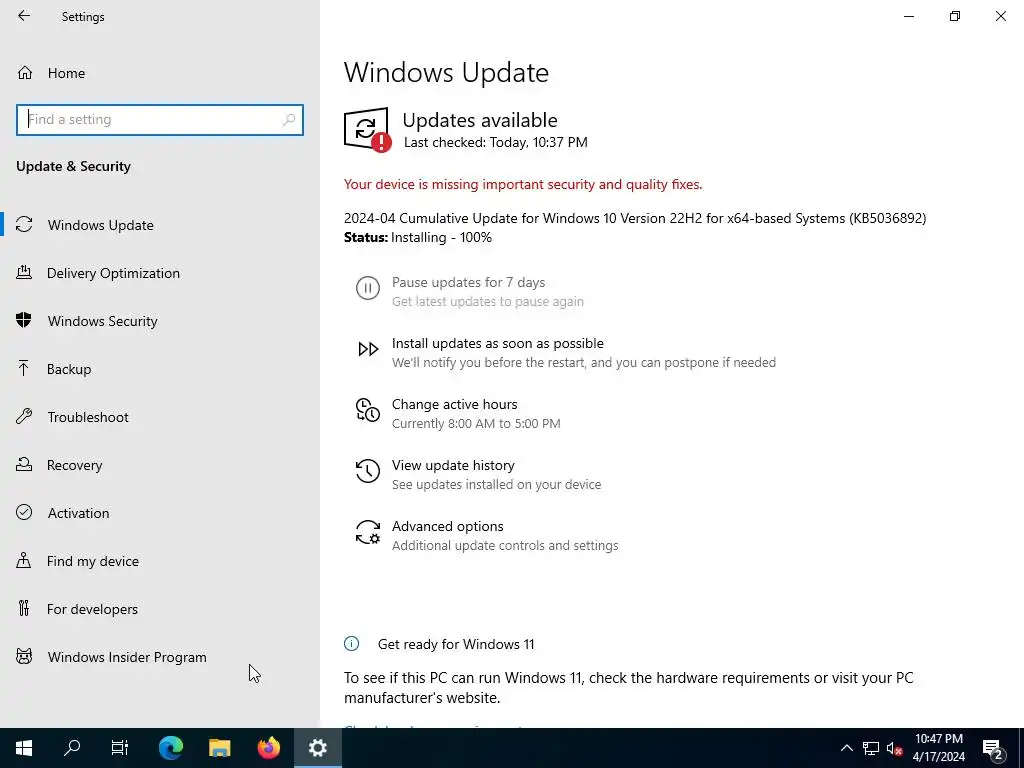The image size is (1024, 768).
Task: Open the Activation settings page
Action: (x=160, y=513)
